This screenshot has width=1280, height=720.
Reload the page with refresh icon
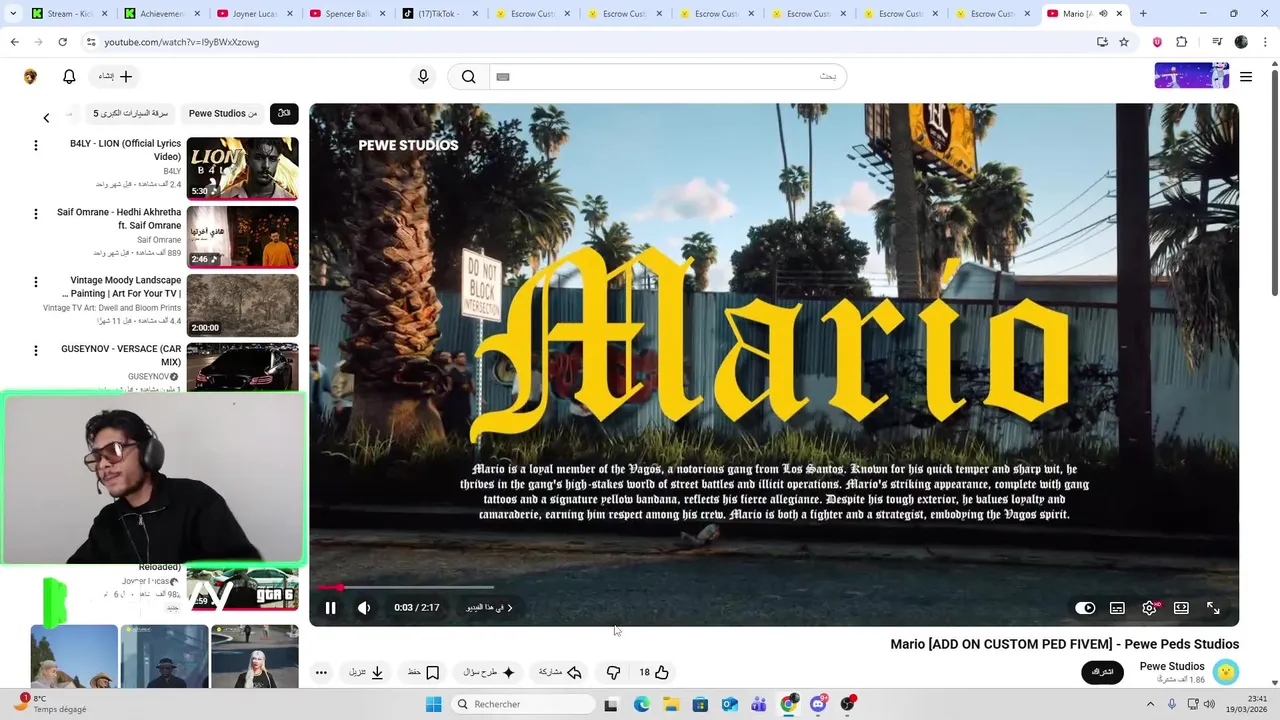tap(62, 42)
